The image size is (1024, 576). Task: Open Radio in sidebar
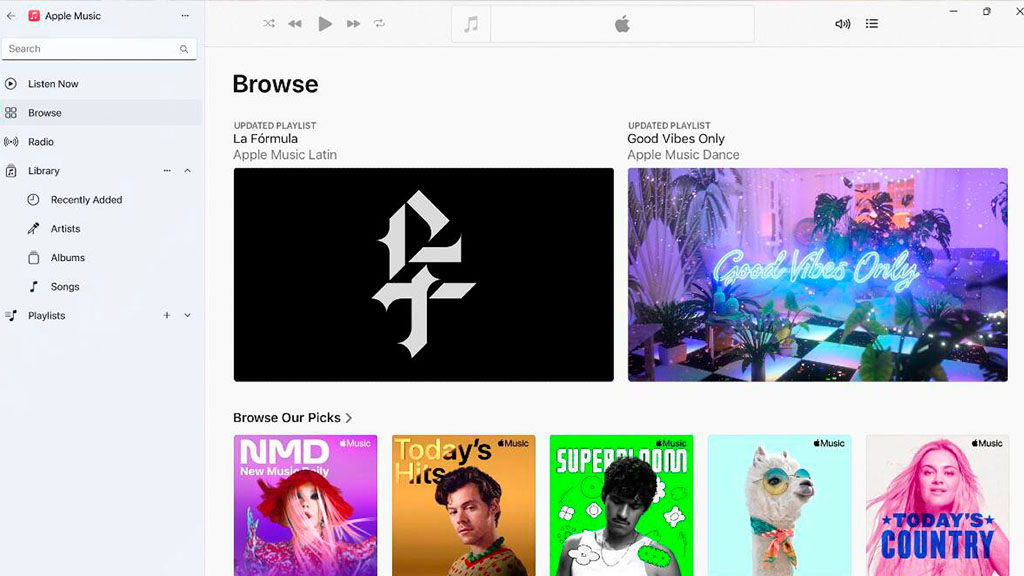(101, 142)
